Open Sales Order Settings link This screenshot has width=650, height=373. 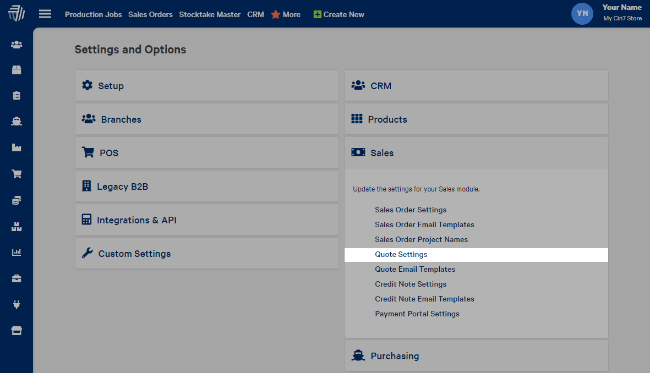[x=410, y=210]
